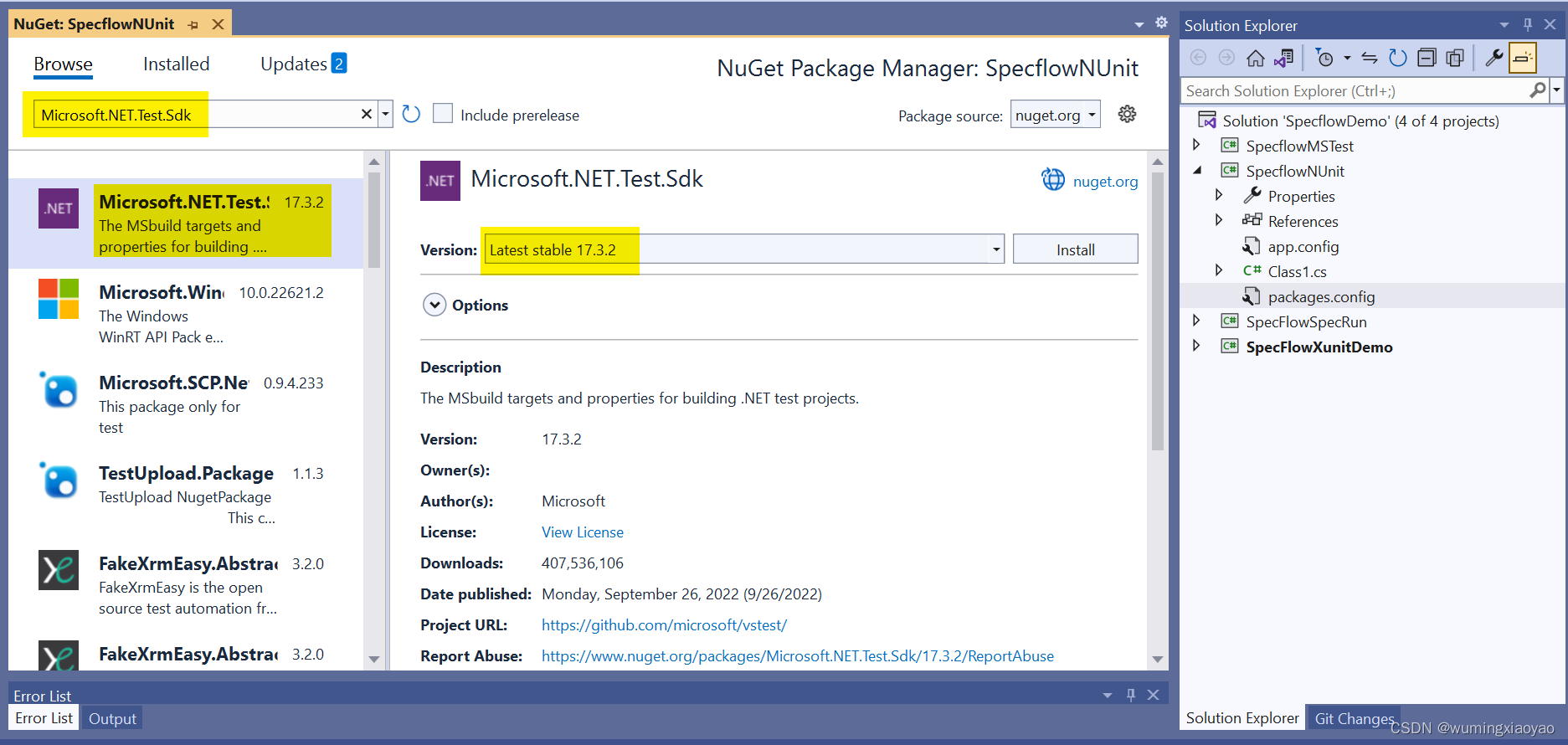Click the Solution Explorer back arrow
The width and height of the screenshot is (1568, 745).
coord(1198,58)
